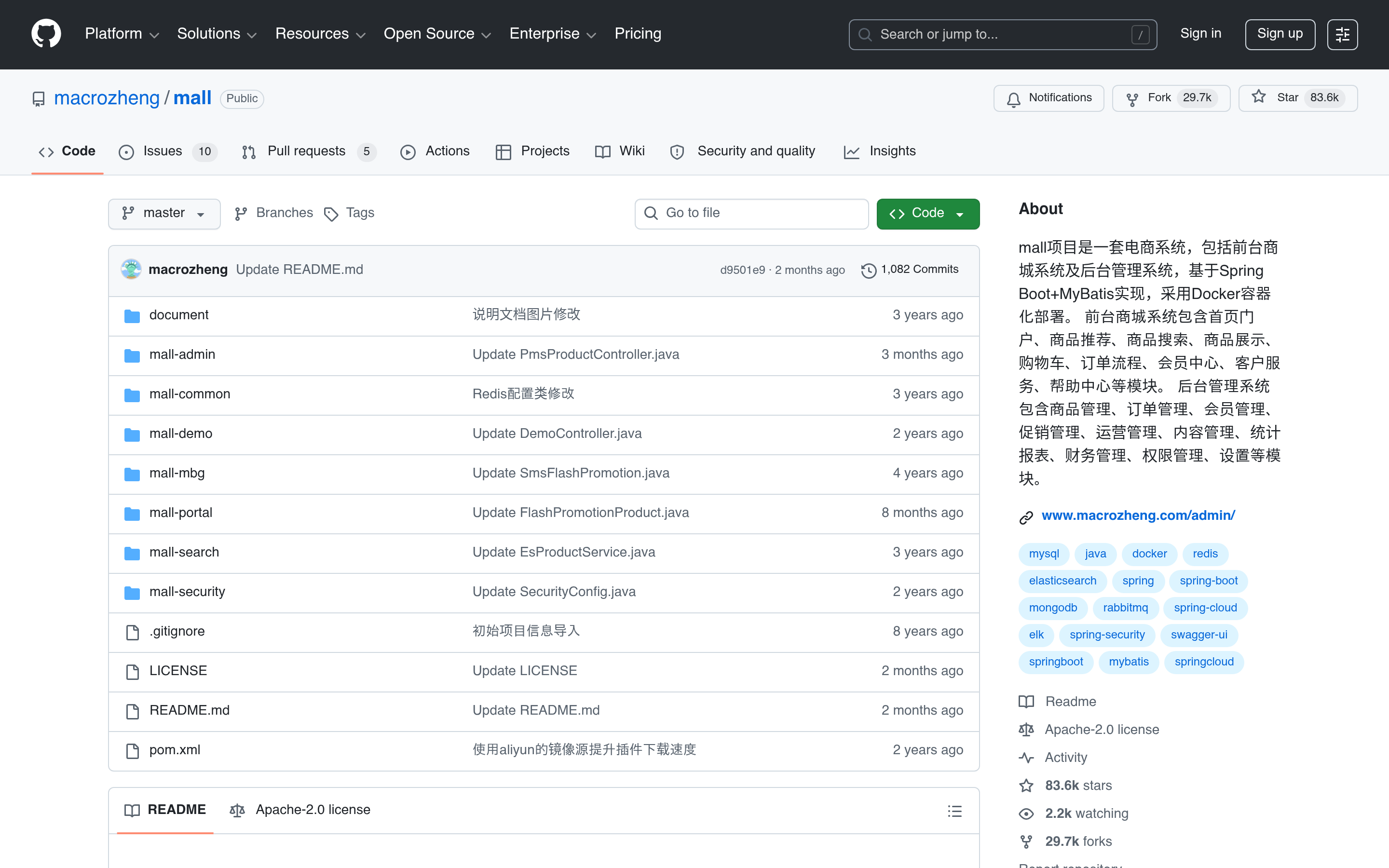
Task: Open the master branch dropdown
Action: pyautogui.click(x=164, y=214)
